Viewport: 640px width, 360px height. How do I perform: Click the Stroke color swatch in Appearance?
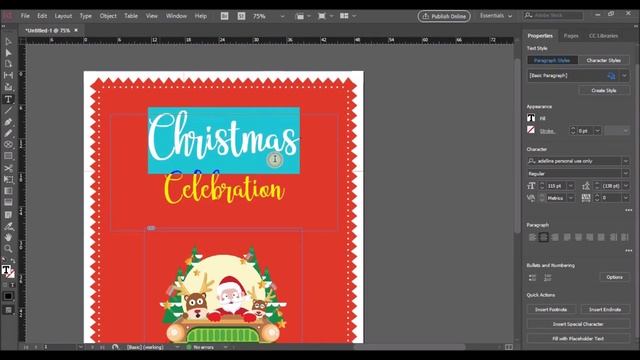(x=531, y=130)
